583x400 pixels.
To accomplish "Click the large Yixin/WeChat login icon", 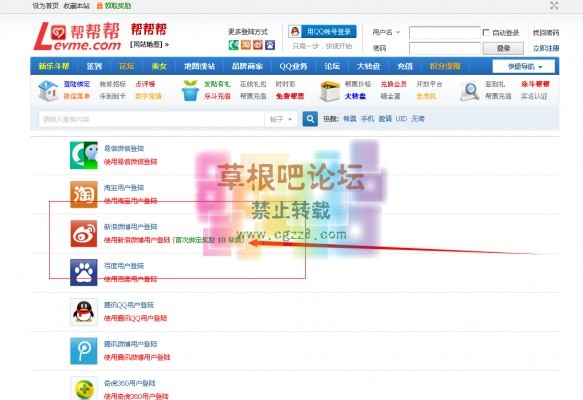I will (x=84, y=155).
